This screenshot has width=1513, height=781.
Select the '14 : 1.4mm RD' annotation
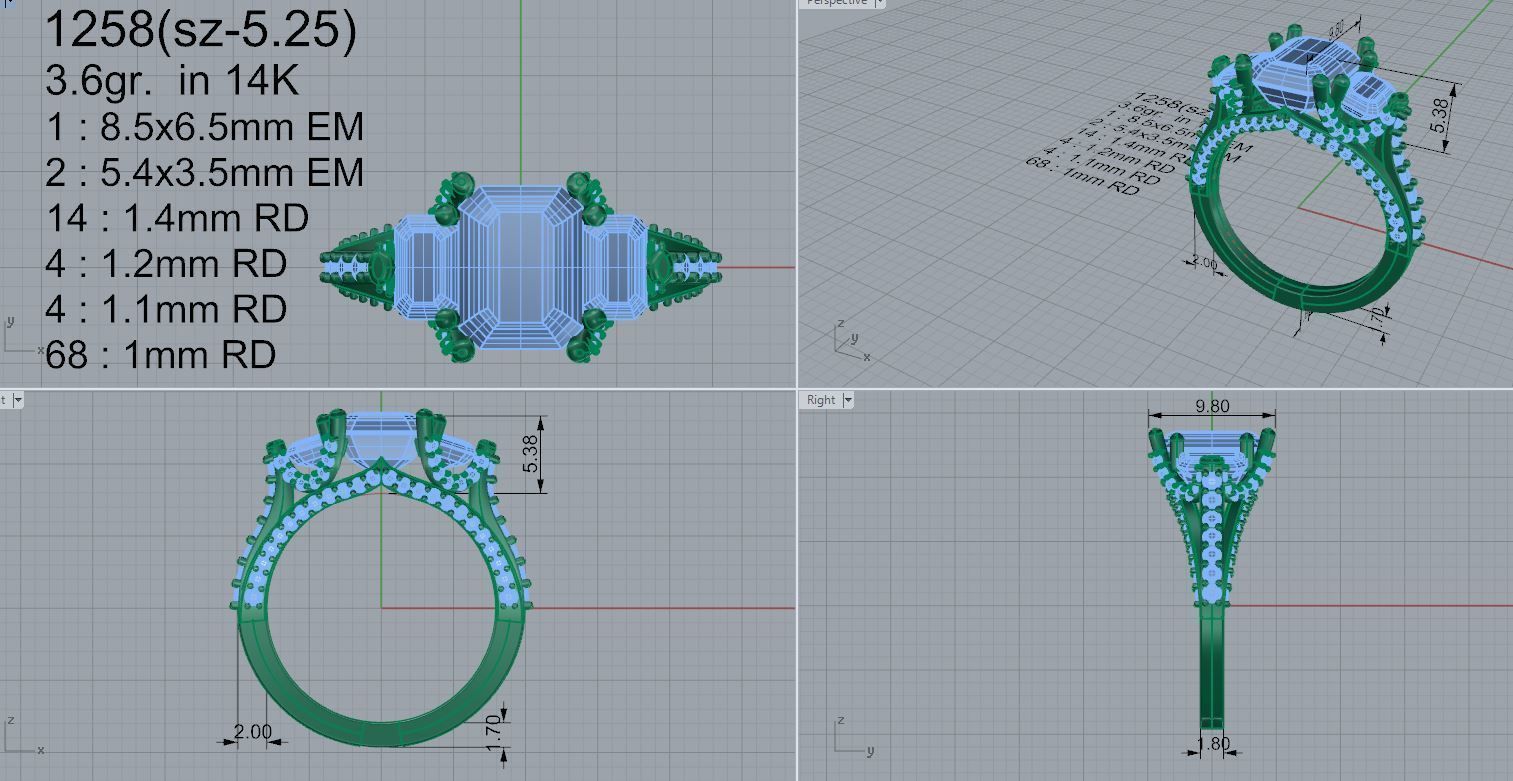177,217
